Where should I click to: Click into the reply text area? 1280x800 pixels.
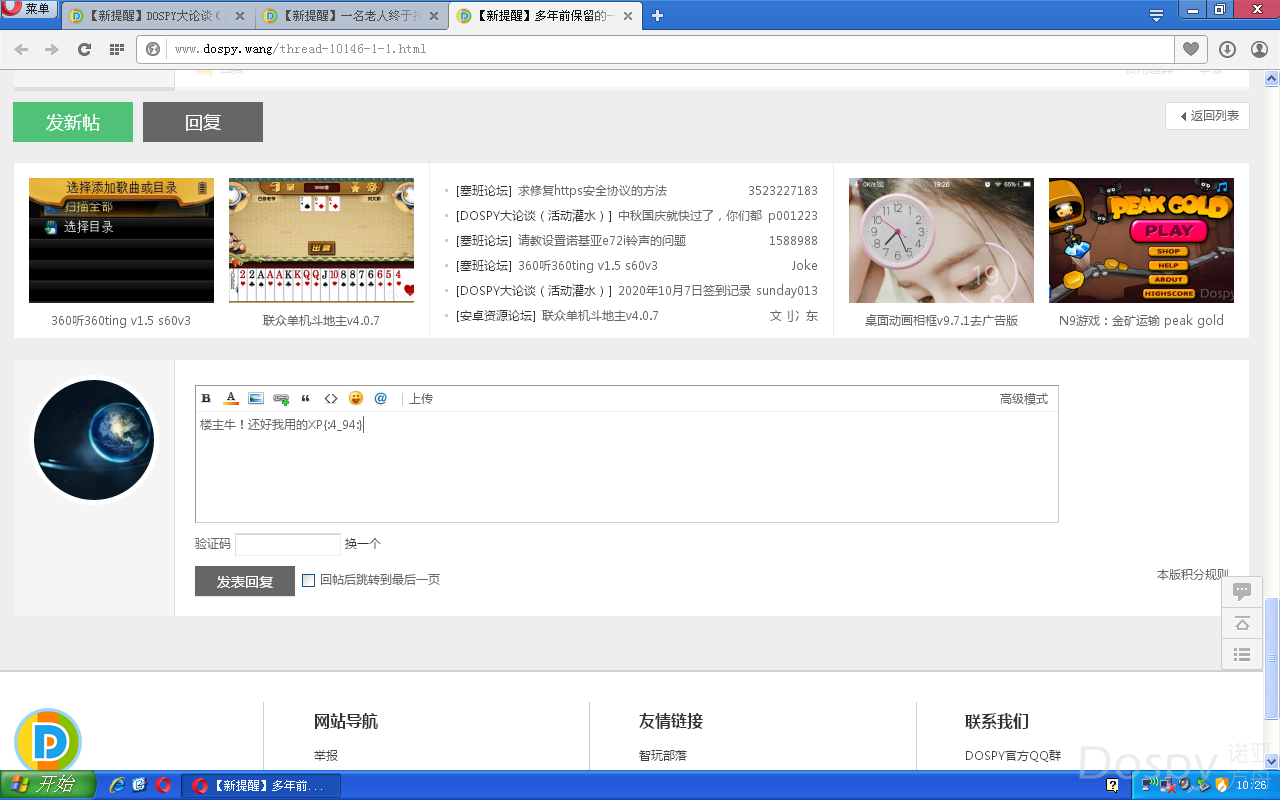tap(627, 467)
